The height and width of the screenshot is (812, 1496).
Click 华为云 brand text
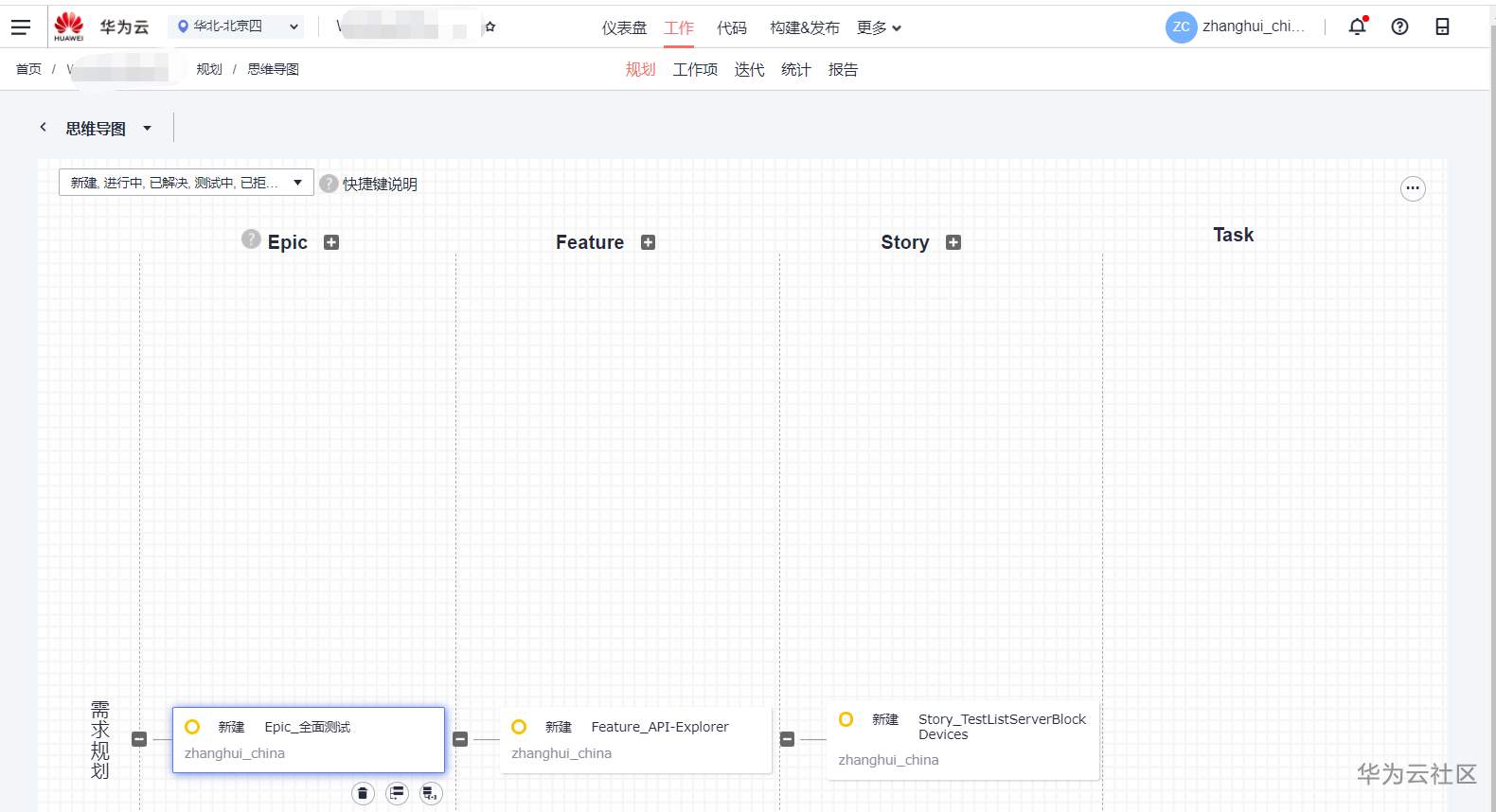coord(125,27)
